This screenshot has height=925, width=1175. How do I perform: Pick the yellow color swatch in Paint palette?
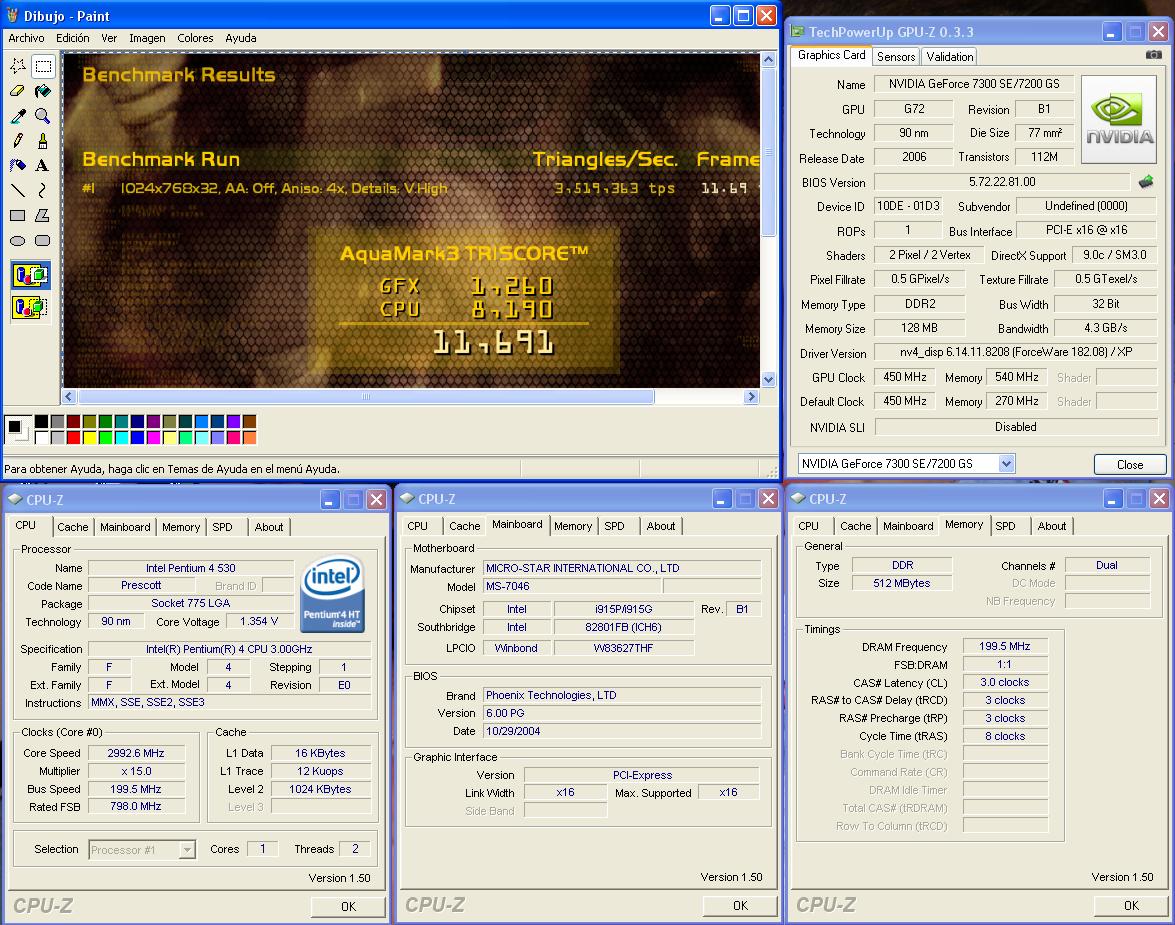tap(90, 437)
